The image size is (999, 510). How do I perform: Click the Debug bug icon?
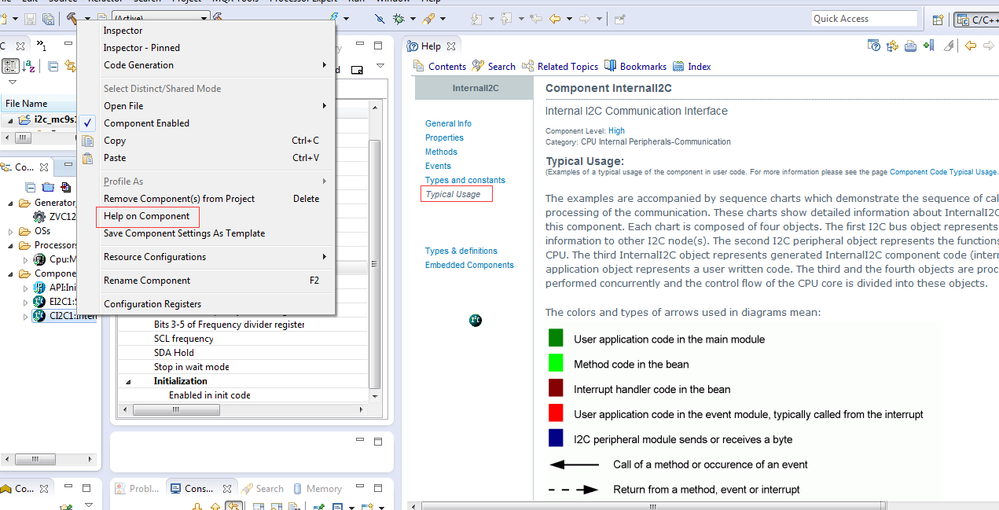(x=399, y=19)
